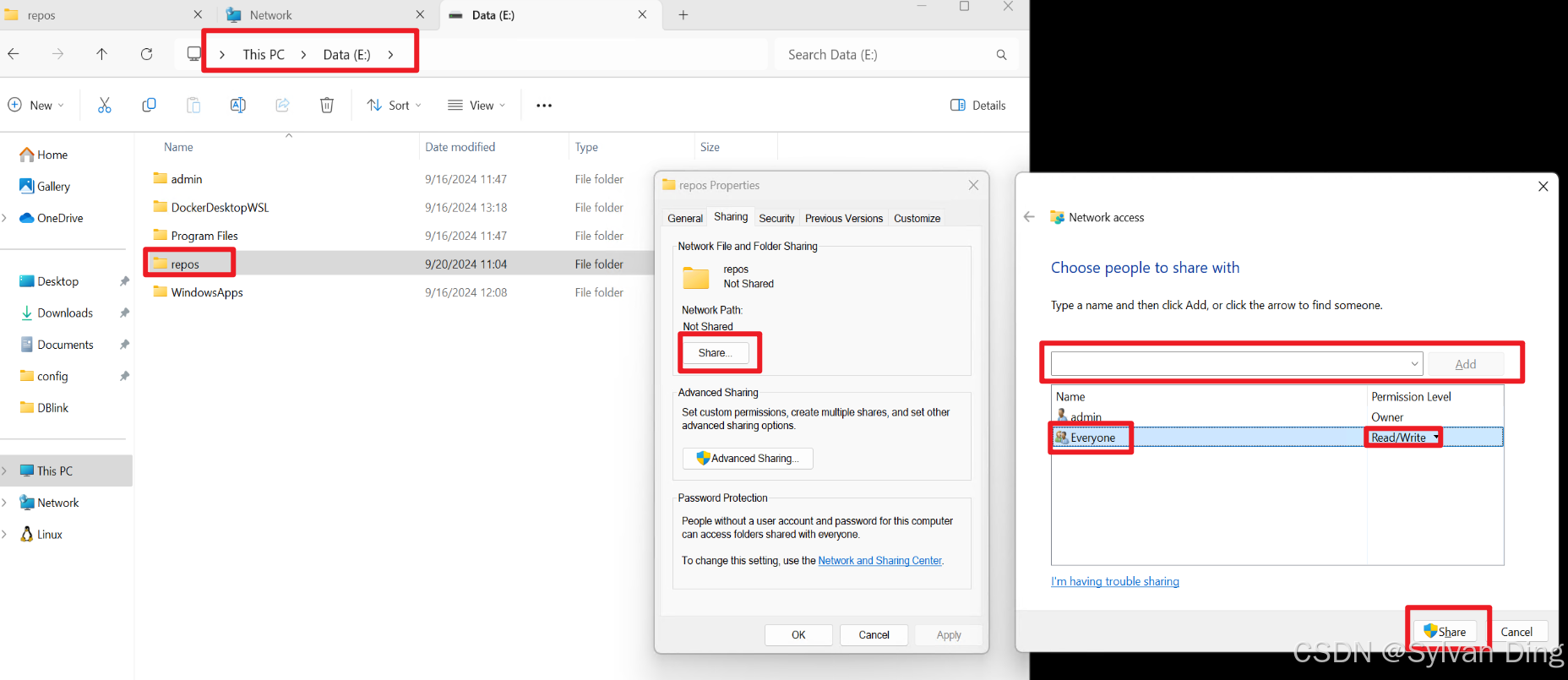
Task: Expand the Linux tree node chevron
Action: click(4, 534)
